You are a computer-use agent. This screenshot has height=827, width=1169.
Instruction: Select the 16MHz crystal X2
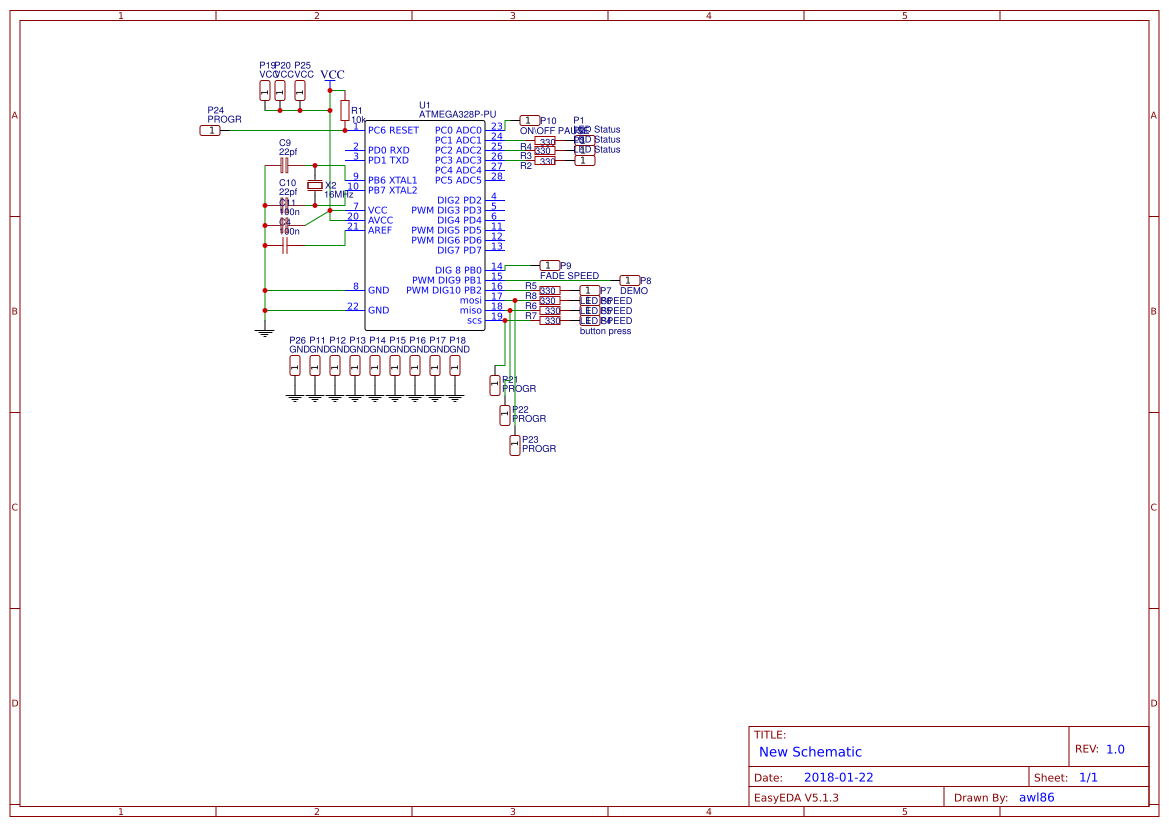(315, 186)
